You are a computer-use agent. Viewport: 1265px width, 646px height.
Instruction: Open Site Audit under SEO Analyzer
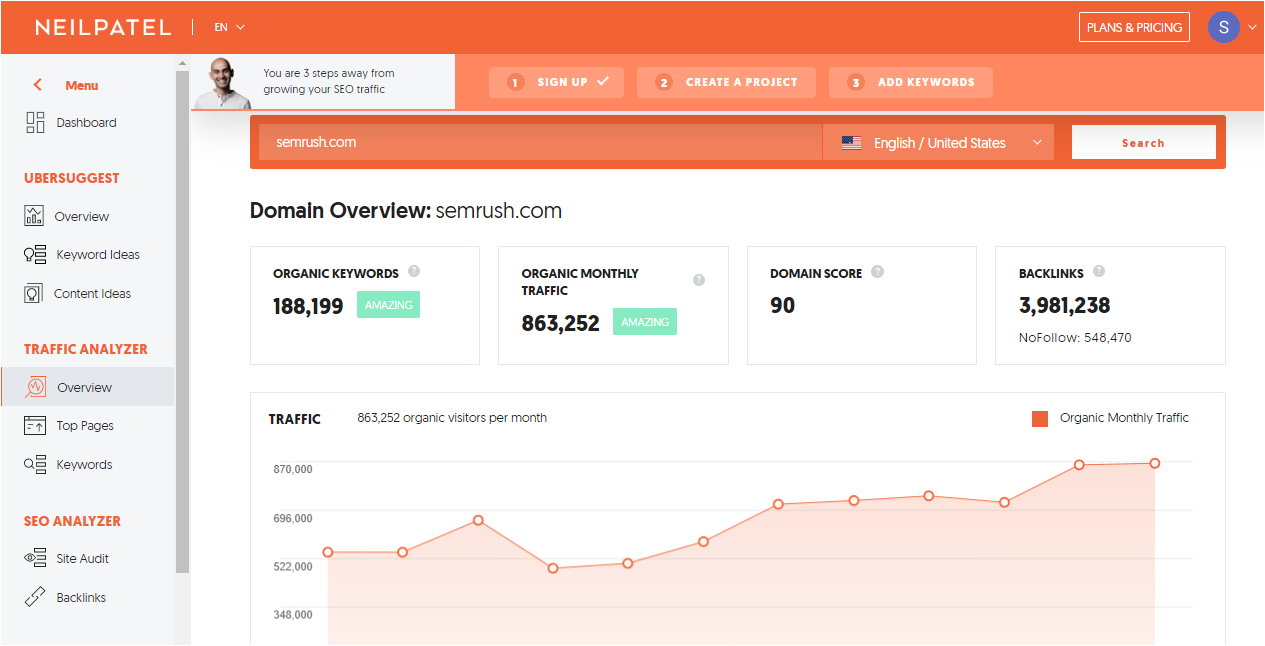(83, 559)
